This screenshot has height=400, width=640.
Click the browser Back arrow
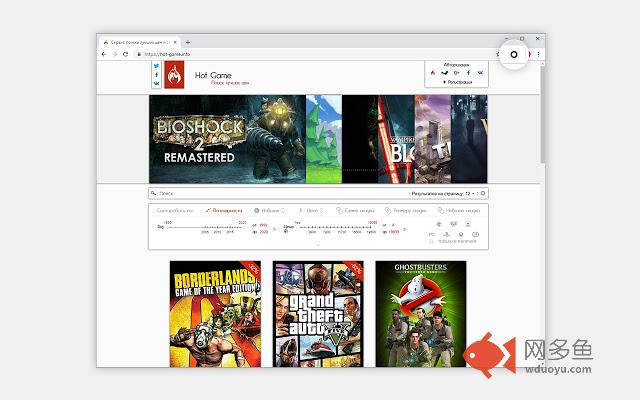point(104,54)
